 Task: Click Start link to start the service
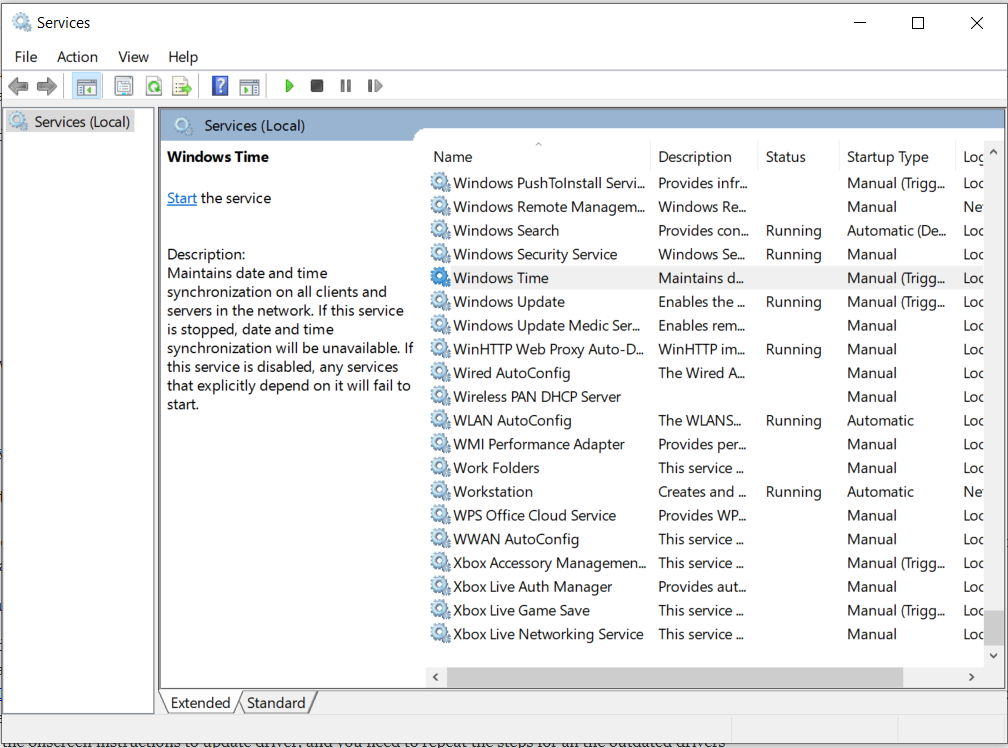point(182,198)
